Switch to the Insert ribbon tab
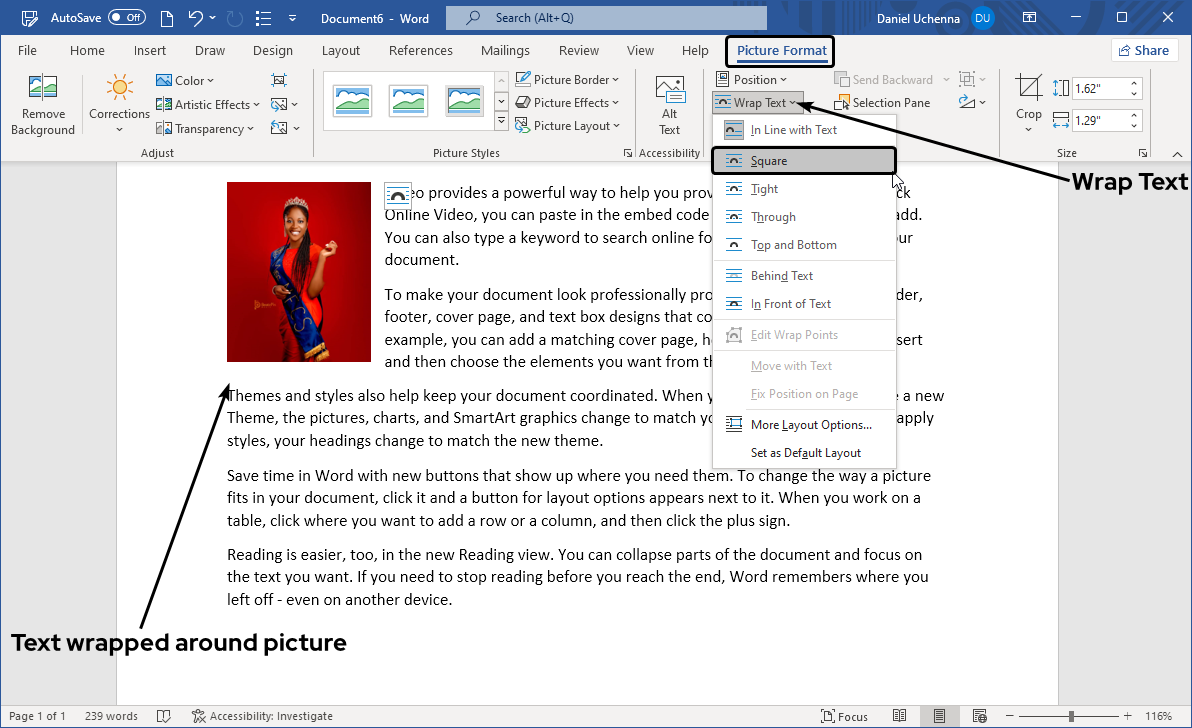 point(150,51)
